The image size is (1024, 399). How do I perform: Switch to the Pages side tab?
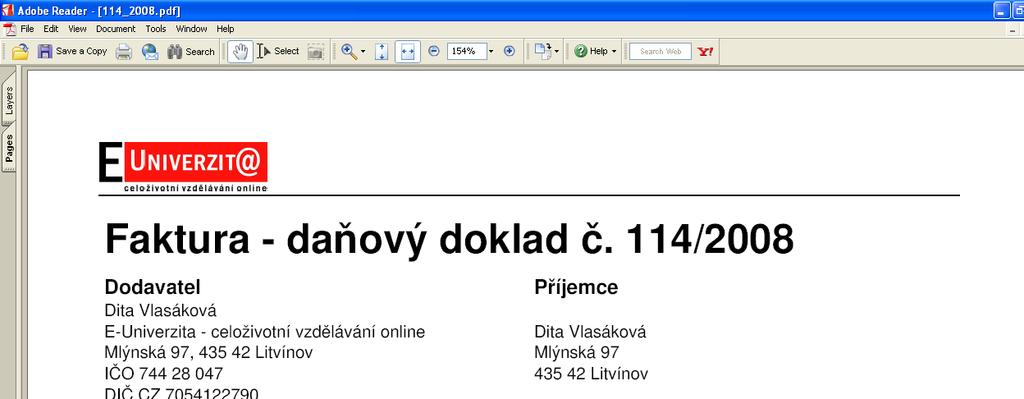8,148
